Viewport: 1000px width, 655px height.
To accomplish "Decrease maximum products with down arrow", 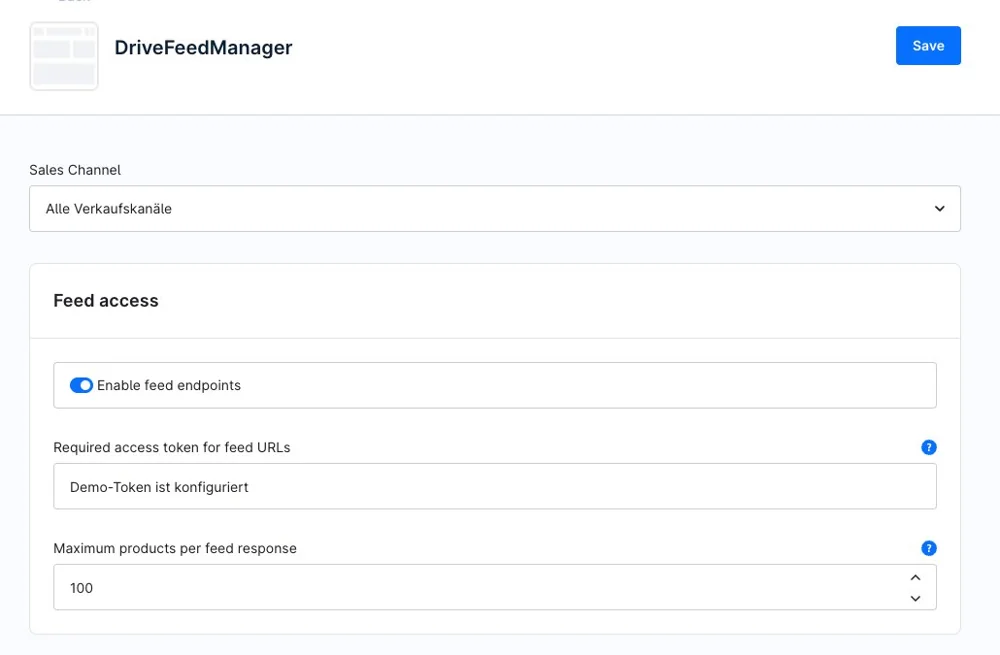I will click(x=915, y=598).
